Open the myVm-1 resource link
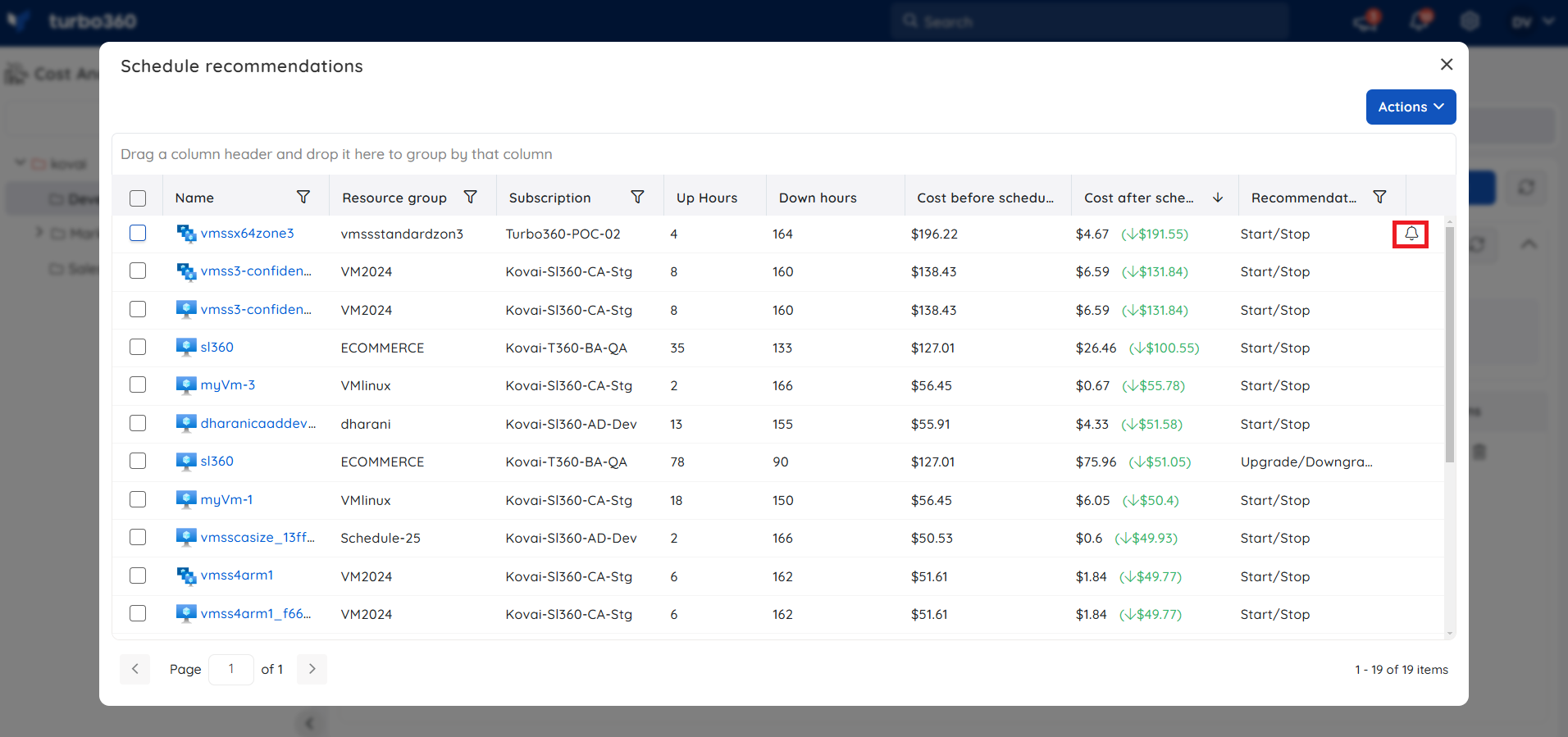Image resolution: width=1568 pixels, height=737 pixels. [226, 499]
